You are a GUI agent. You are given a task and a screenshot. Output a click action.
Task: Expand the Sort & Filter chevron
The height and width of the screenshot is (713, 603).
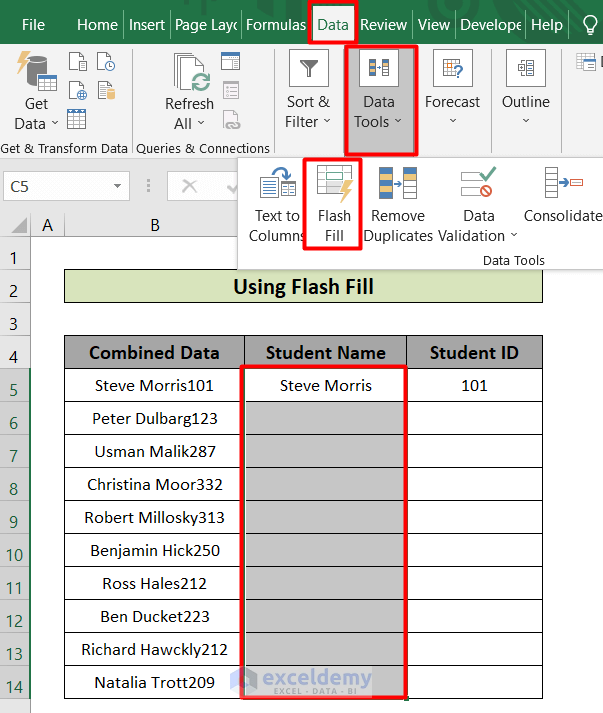[327, 121]
